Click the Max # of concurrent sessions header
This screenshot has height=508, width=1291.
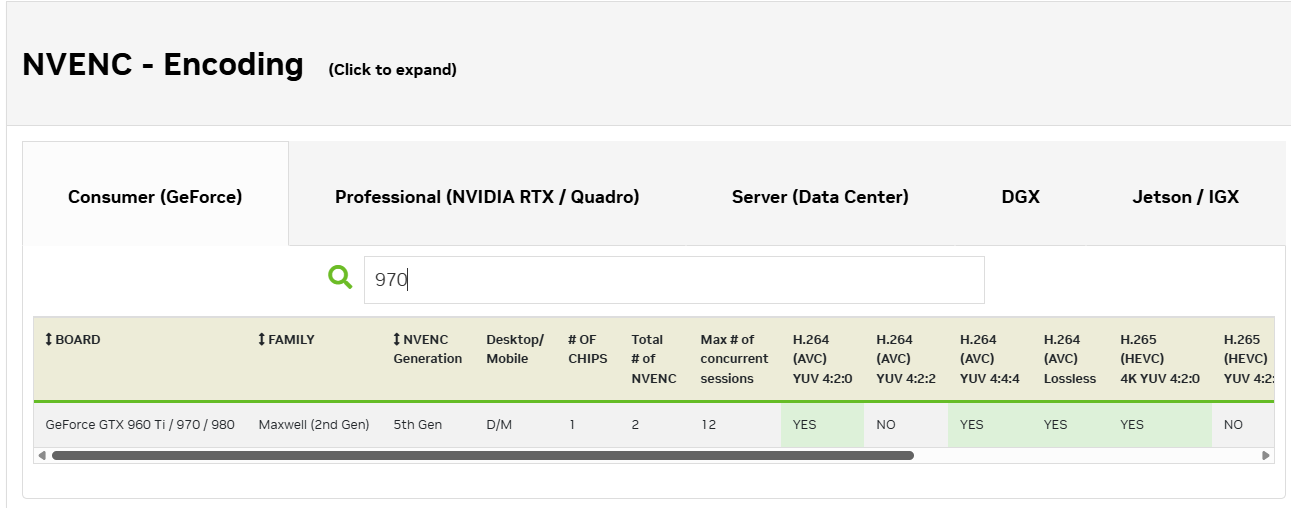[734, 358]
